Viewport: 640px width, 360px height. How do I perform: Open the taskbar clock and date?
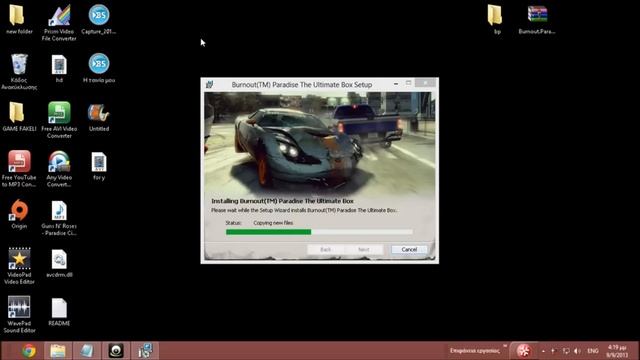617,351
